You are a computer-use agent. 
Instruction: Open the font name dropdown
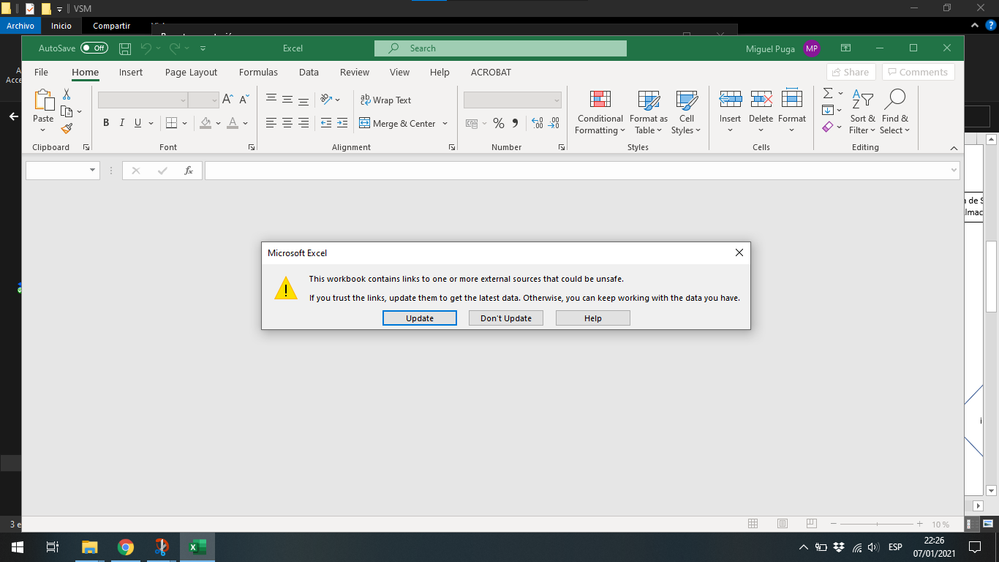(x=183, y=100)
